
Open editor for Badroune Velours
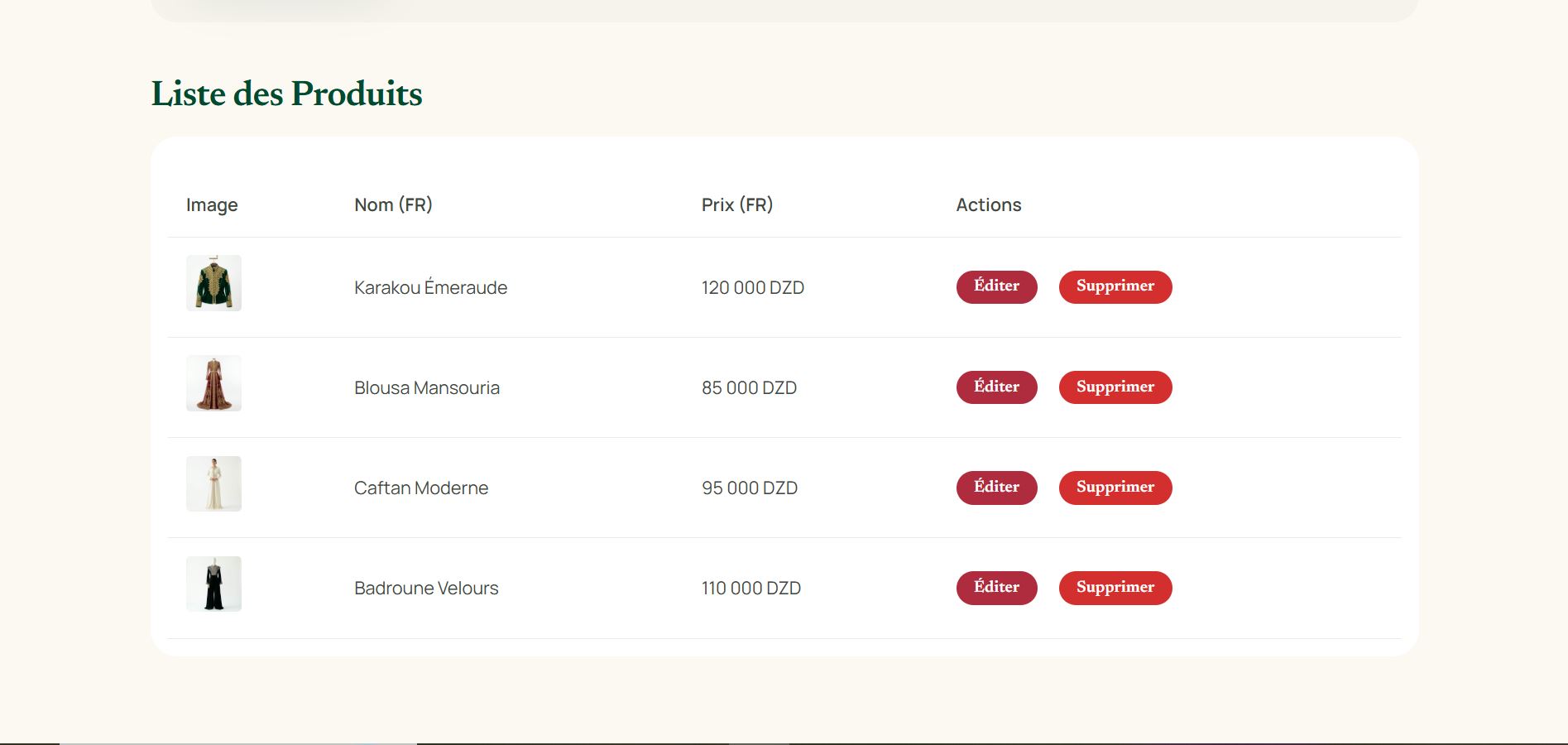point(996,588)
